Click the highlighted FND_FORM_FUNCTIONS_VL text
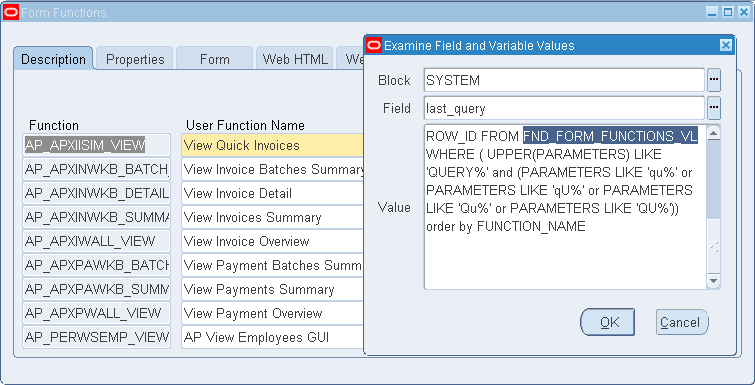Viewport: 755px width, 385px height. [611, 136]
